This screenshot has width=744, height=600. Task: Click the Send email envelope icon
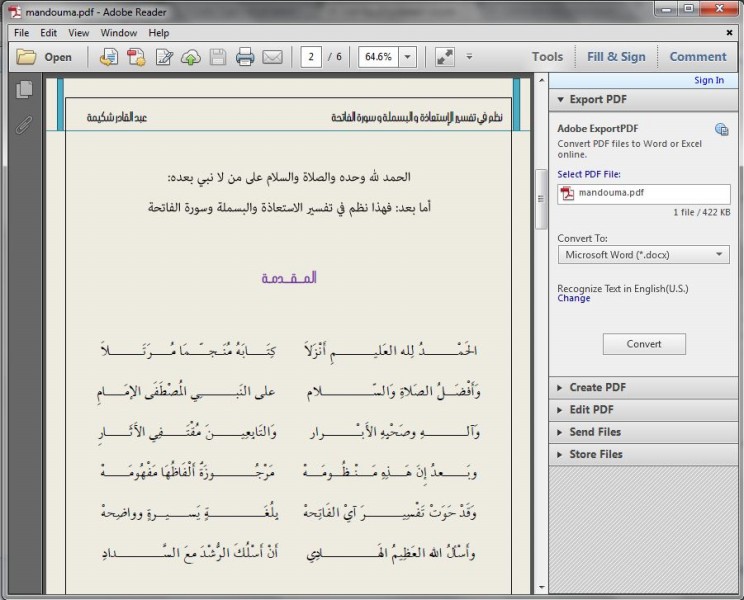272,57
